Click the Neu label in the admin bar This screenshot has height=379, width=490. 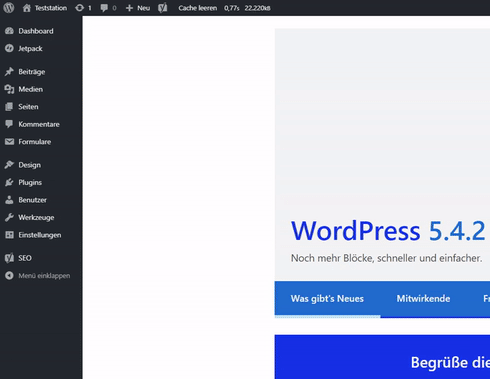point(143,8)
